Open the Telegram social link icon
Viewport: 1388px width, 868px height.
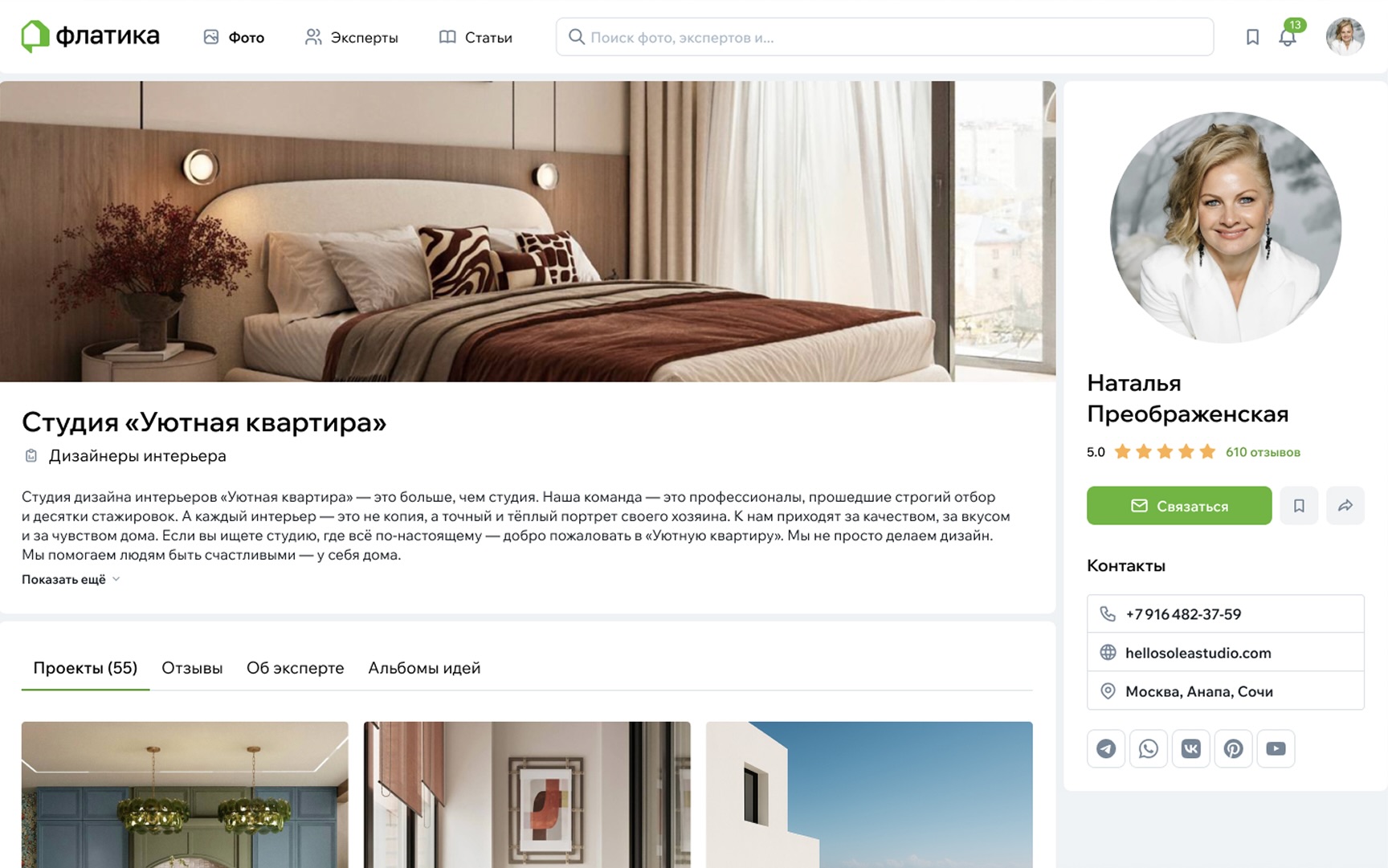(1105, 748)
